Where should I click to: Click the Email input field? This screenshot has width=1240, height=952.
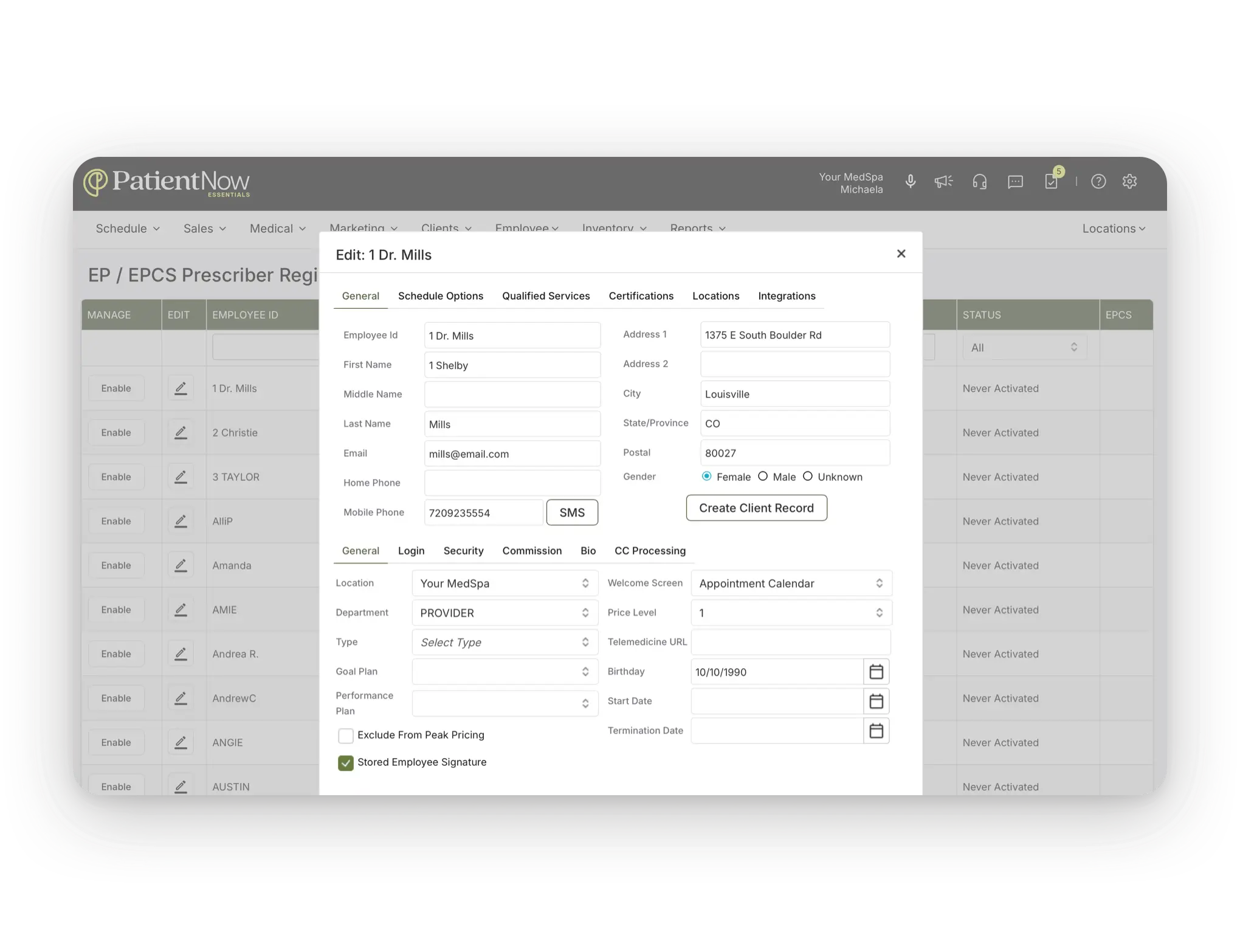click(512, 454)
